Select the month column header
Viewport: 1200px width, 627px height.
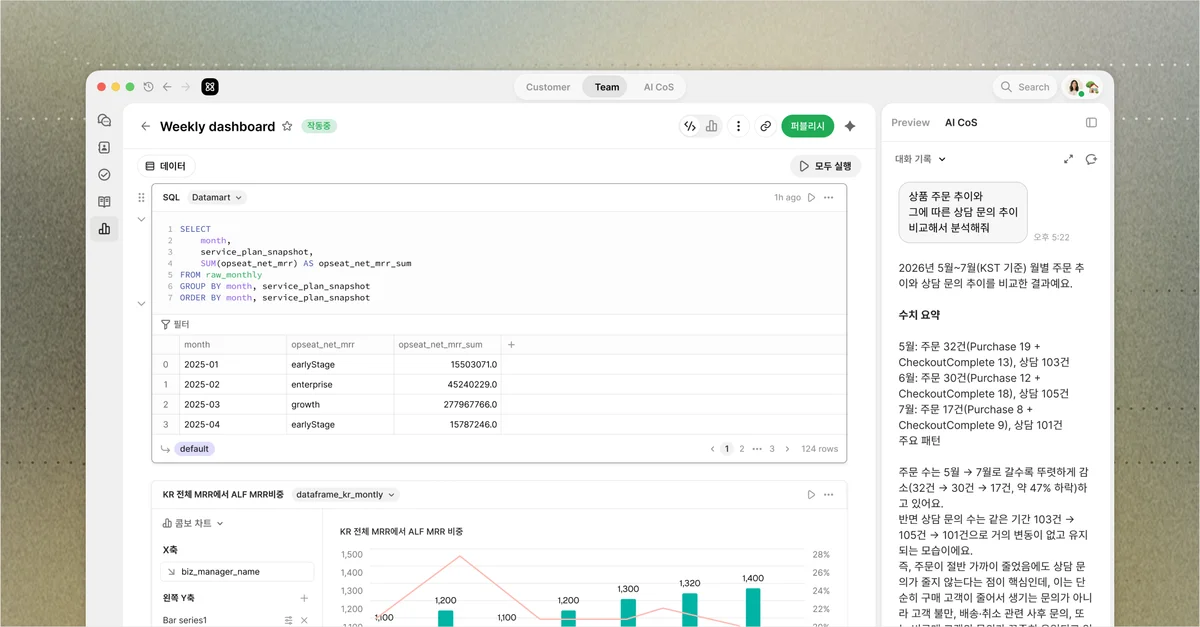point(233,344)
